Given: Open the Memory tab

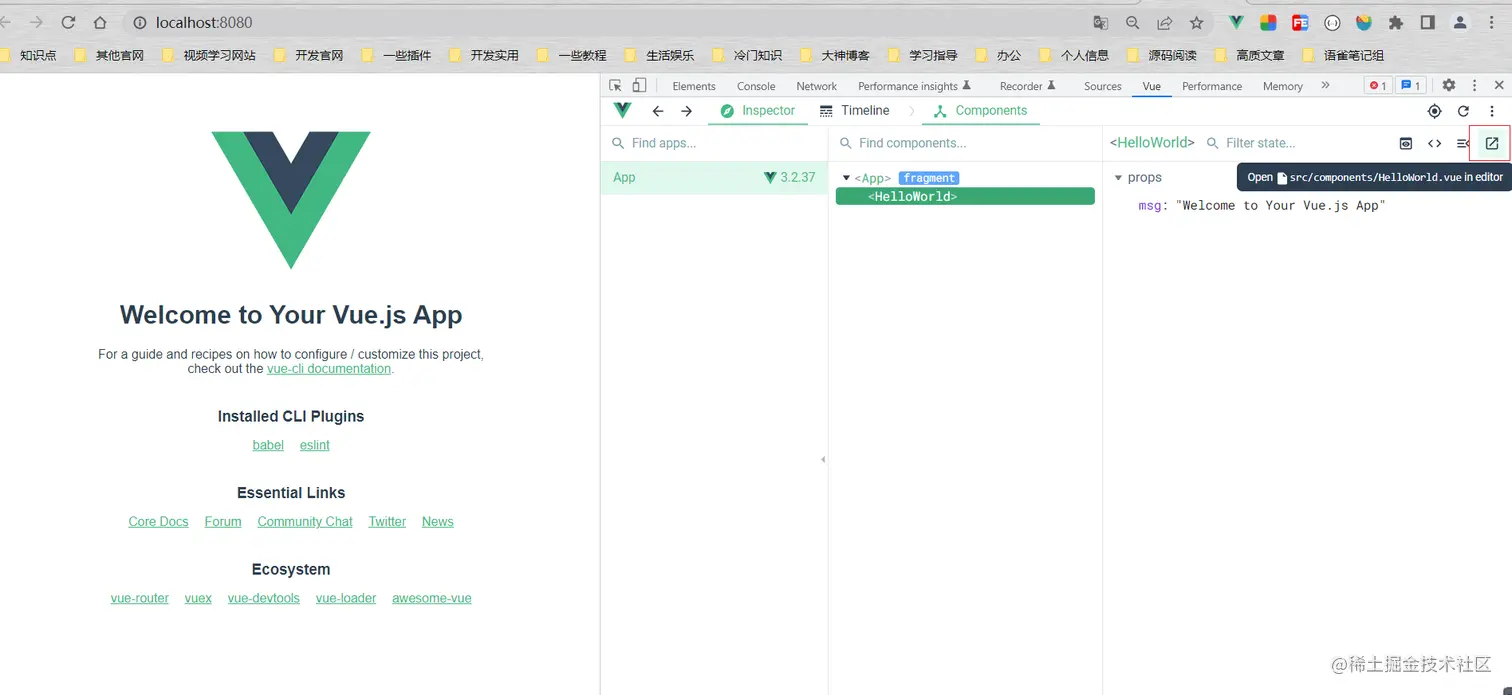Looking at the screenshot, I should tap(1282, 86).
